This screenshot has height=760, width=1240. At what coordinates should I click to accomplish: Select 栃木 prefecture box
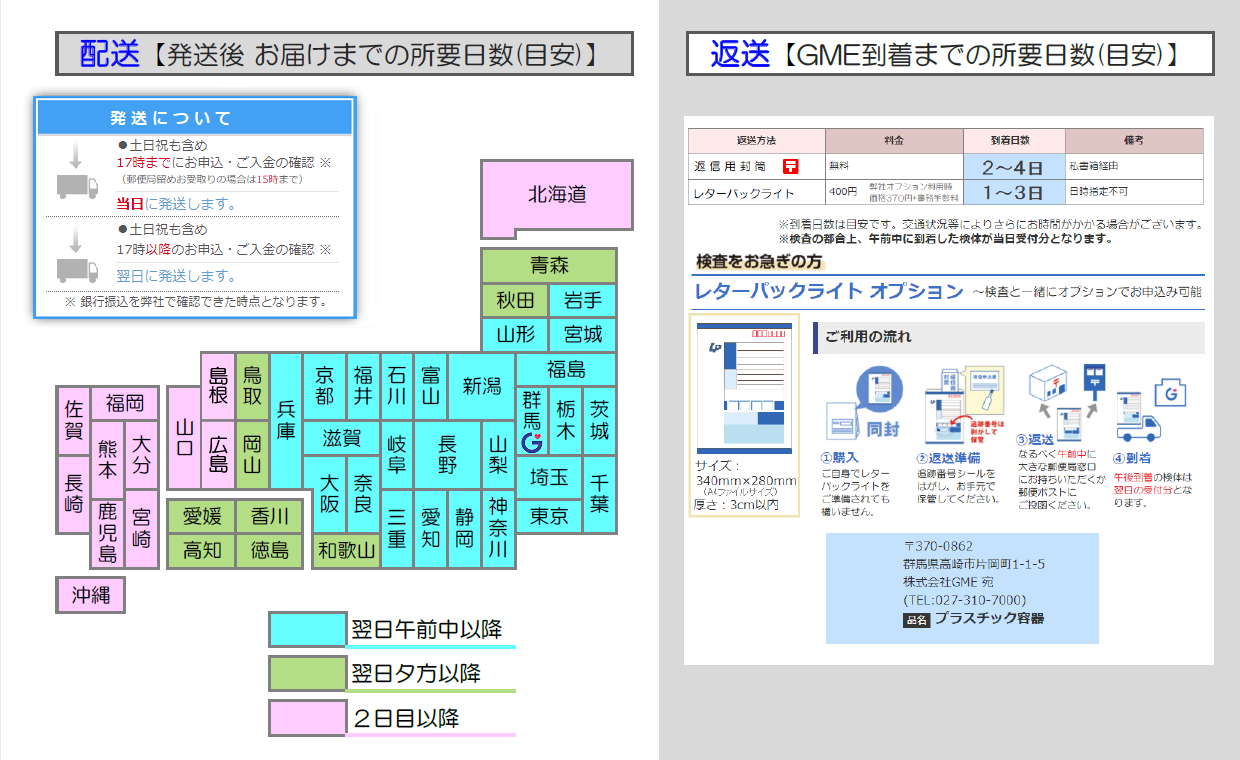click(x=566, y=420)
